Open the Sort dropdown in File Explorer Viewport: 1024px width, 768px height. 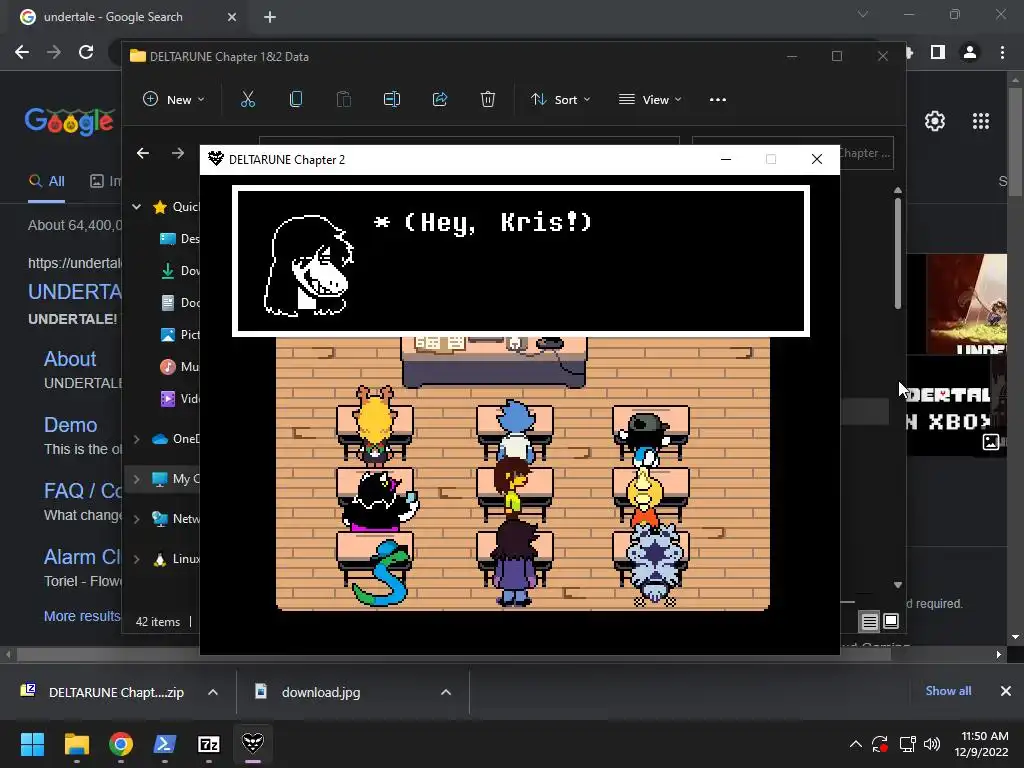click(x=560, y=99)
